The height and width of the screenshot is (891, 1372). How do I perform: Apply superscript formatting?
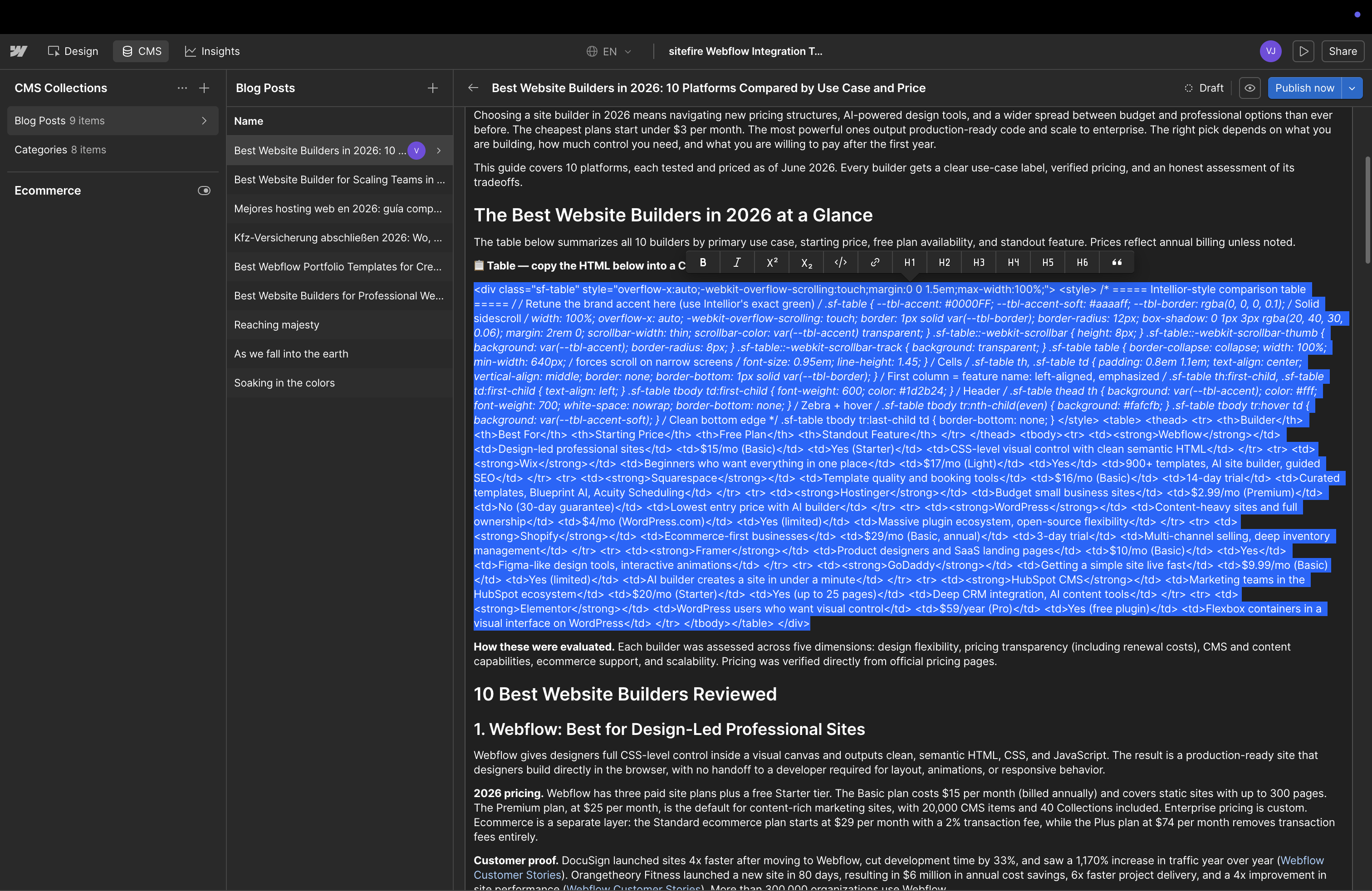click(772, 263)
